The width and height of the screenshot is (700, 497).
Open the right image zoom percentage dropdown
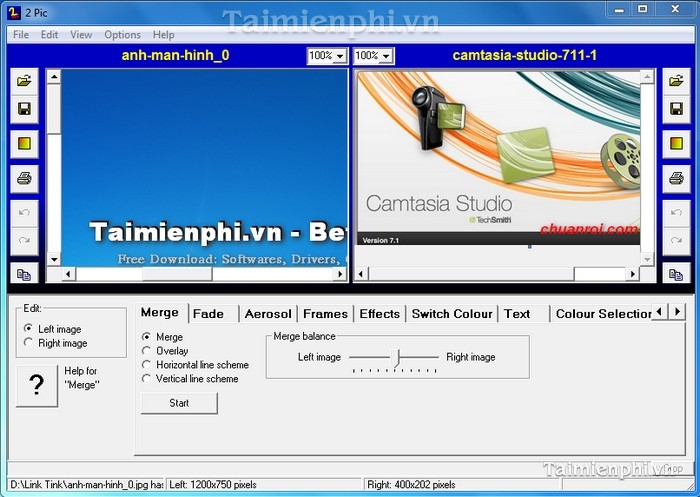[373, 56]
